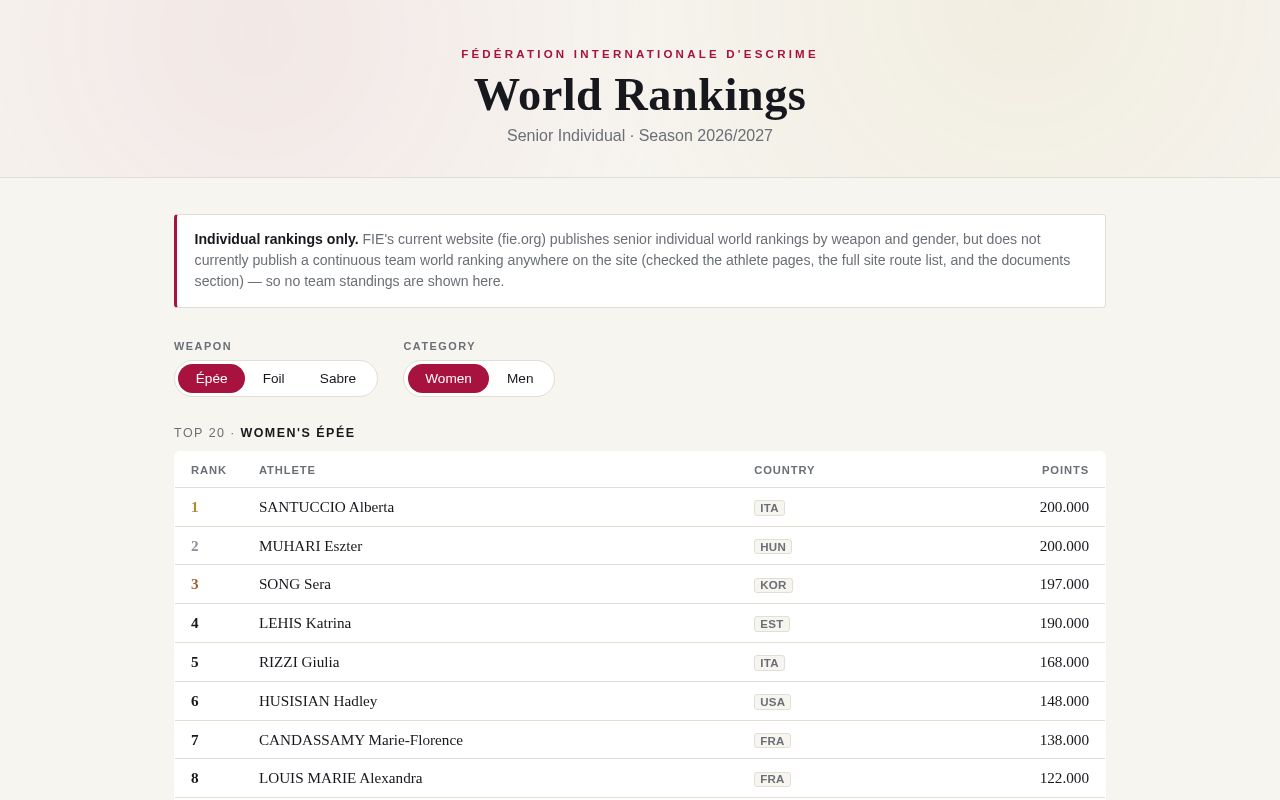Click ITA badge in SANTUCCIO row
This screenshot has height=800, width=1280.
[x=769, y=508]
